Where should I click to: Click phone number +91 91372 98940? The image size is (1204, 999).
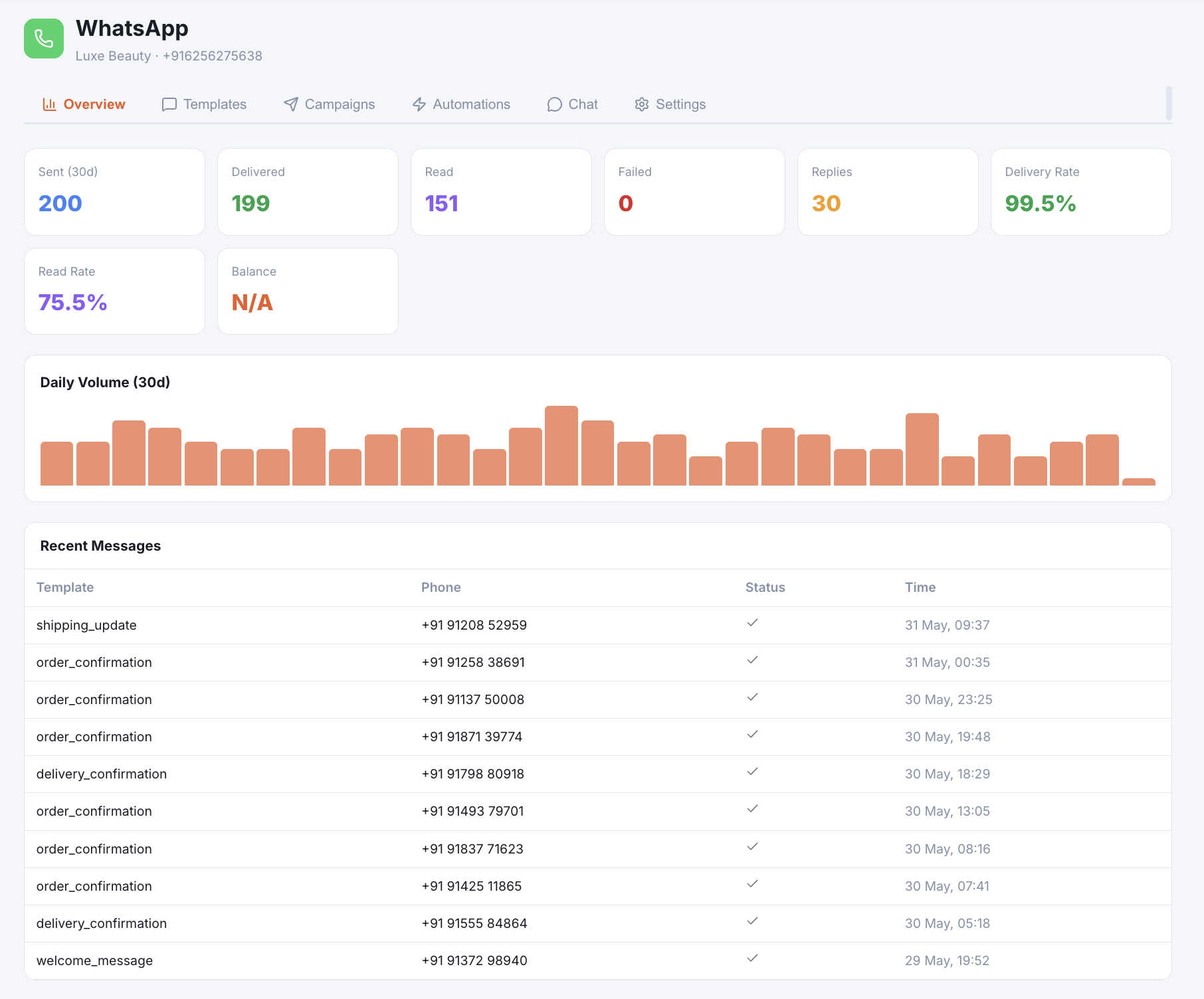[x=474, y=960]
